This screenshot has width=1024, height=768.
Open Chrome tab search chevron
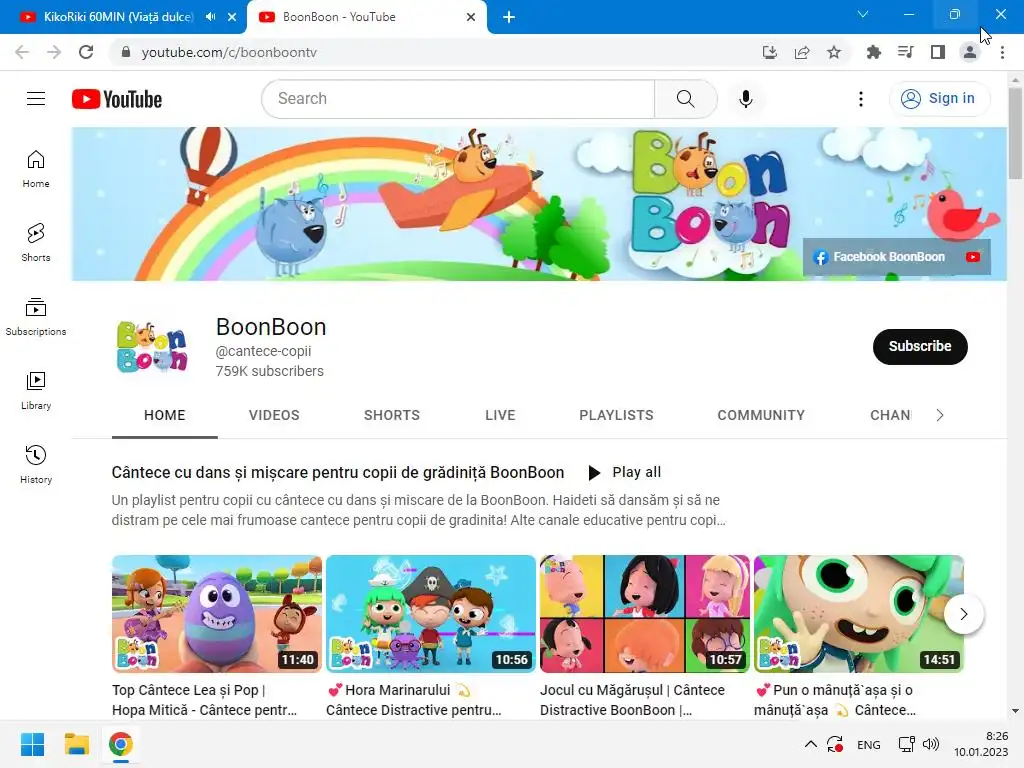[863, 14]
